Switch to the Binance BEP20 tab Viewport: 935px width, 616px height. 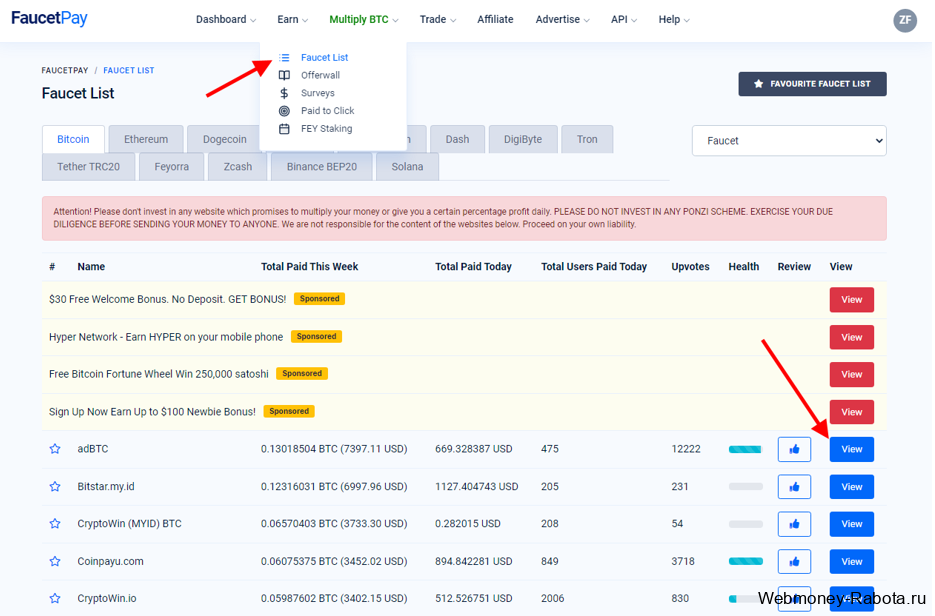(322, 166)
